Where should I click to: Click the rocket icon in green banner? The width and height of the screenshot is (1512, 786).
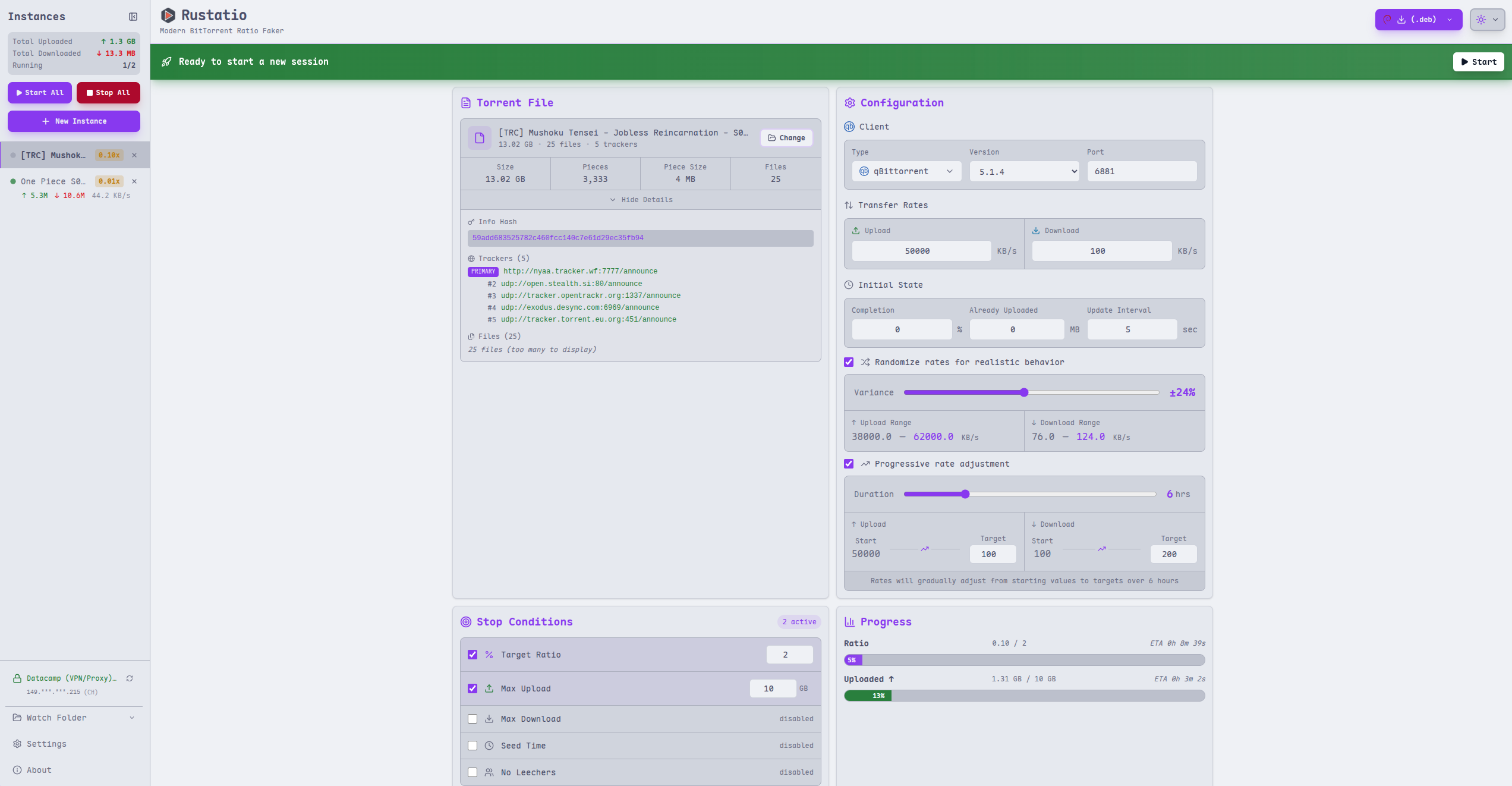point(166,62)
